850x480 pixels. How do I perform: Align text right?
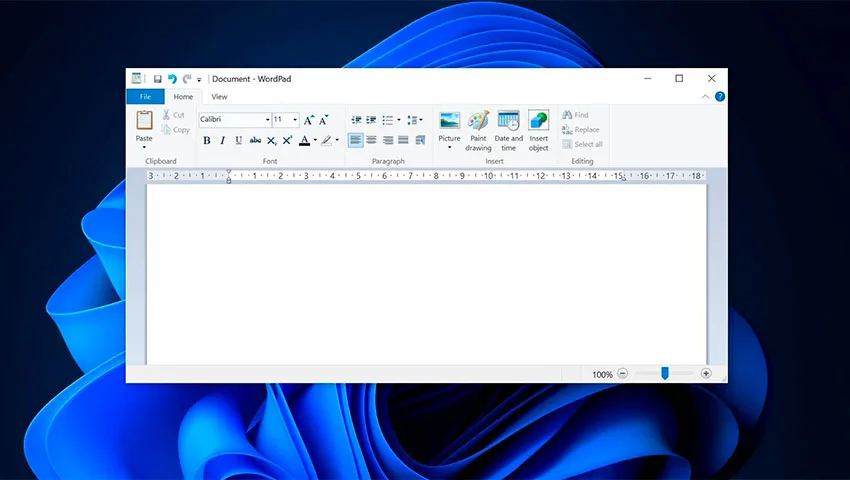(x=388, y=140)
